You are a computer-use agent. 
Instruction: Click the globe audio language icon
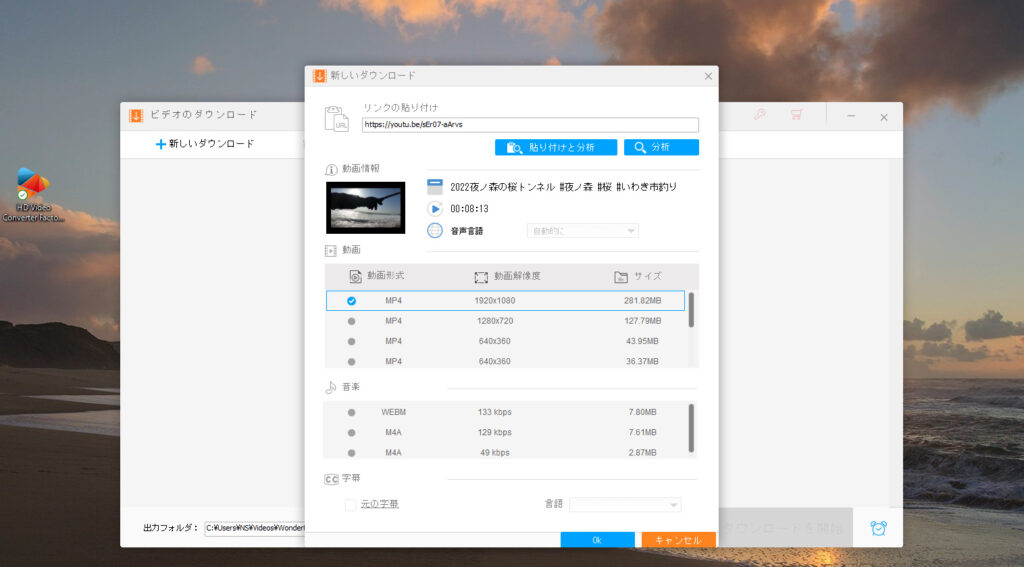(x=435, y=231)
